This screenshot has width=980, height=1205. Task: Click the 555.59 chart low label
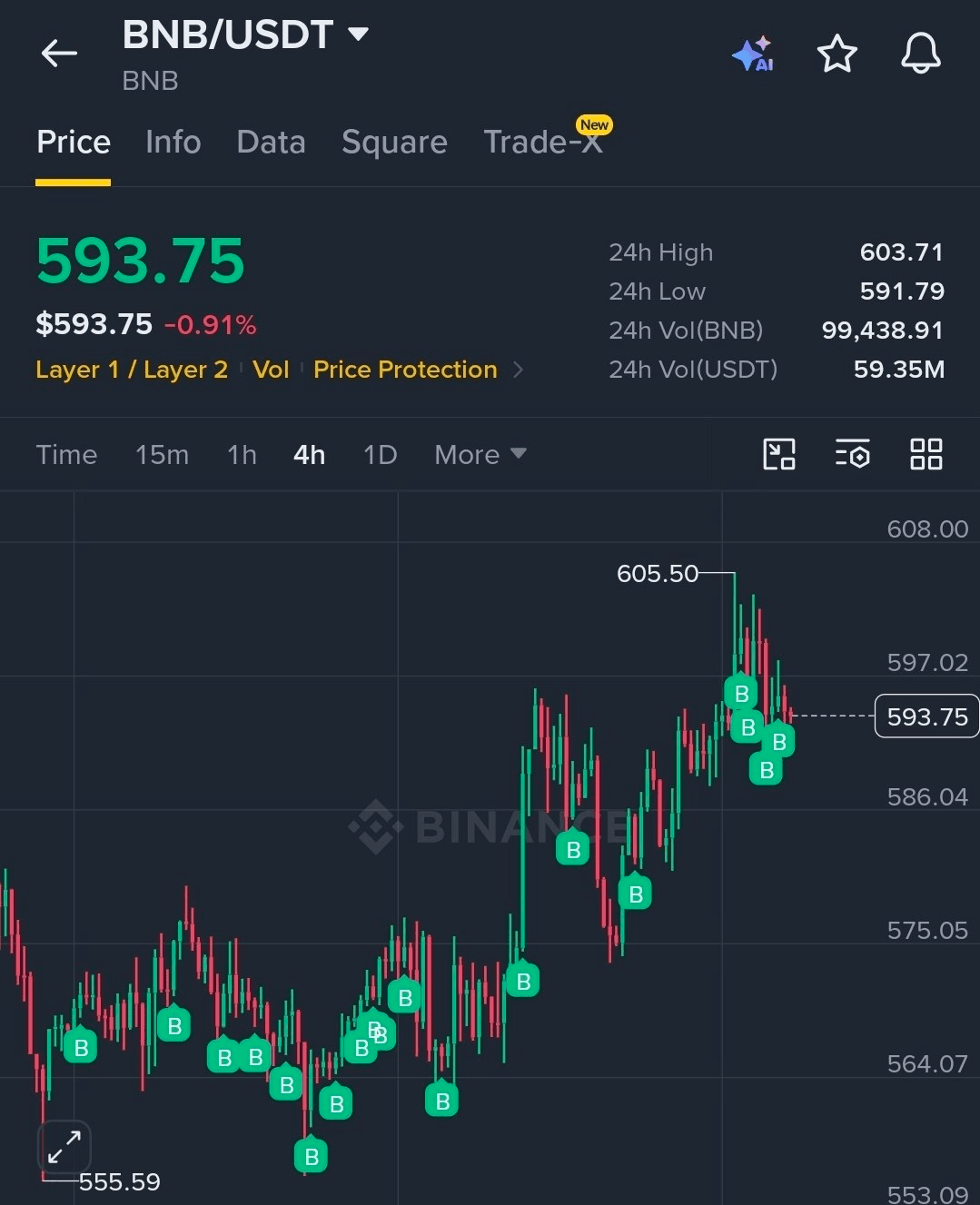click(119, 1181)
